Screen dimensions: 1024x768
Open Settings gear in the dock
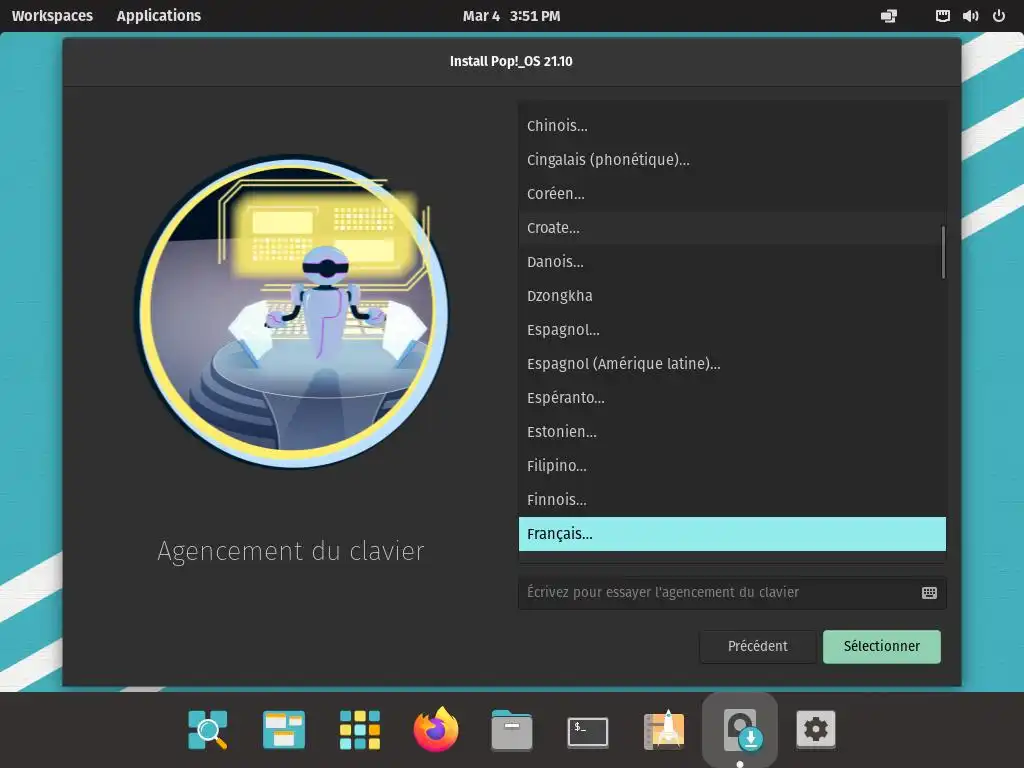point(816,729)
